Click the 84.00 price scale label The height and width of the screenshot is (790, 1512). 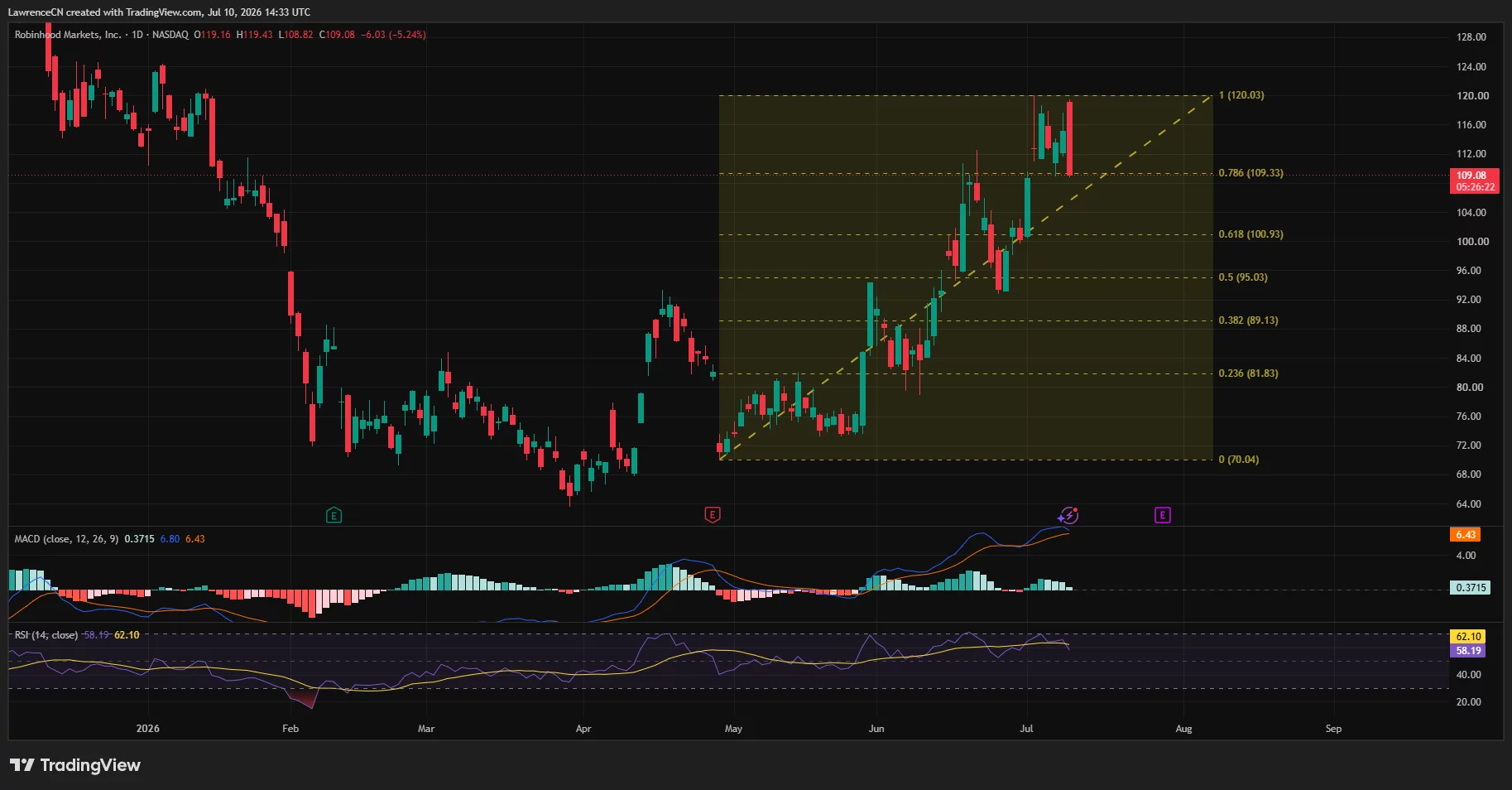pos(1469,359)
